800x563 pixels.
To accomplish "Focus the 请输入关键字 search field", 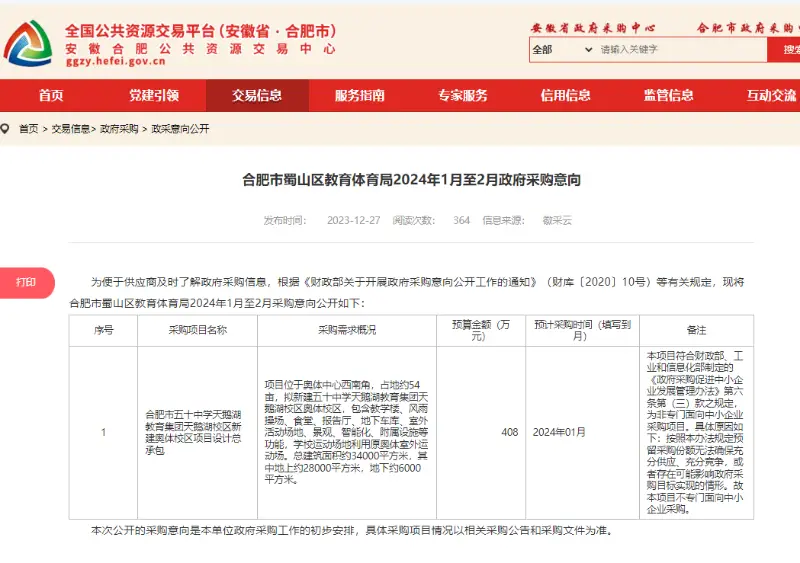I will pyautogui.click(x=681, y=50).
